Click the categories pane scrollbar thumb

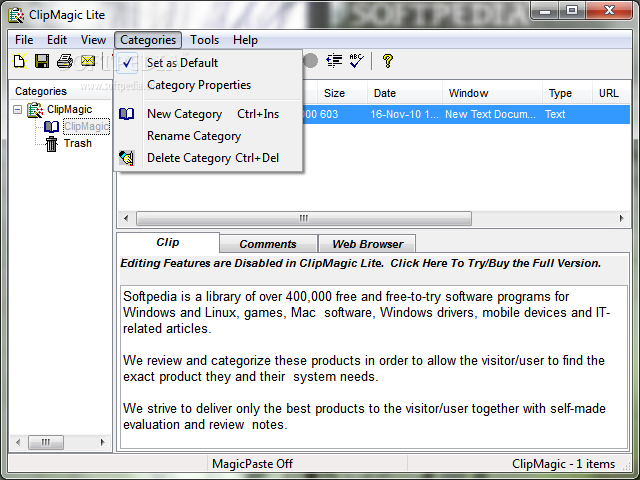pyautogui.click(x=46, y=442)
